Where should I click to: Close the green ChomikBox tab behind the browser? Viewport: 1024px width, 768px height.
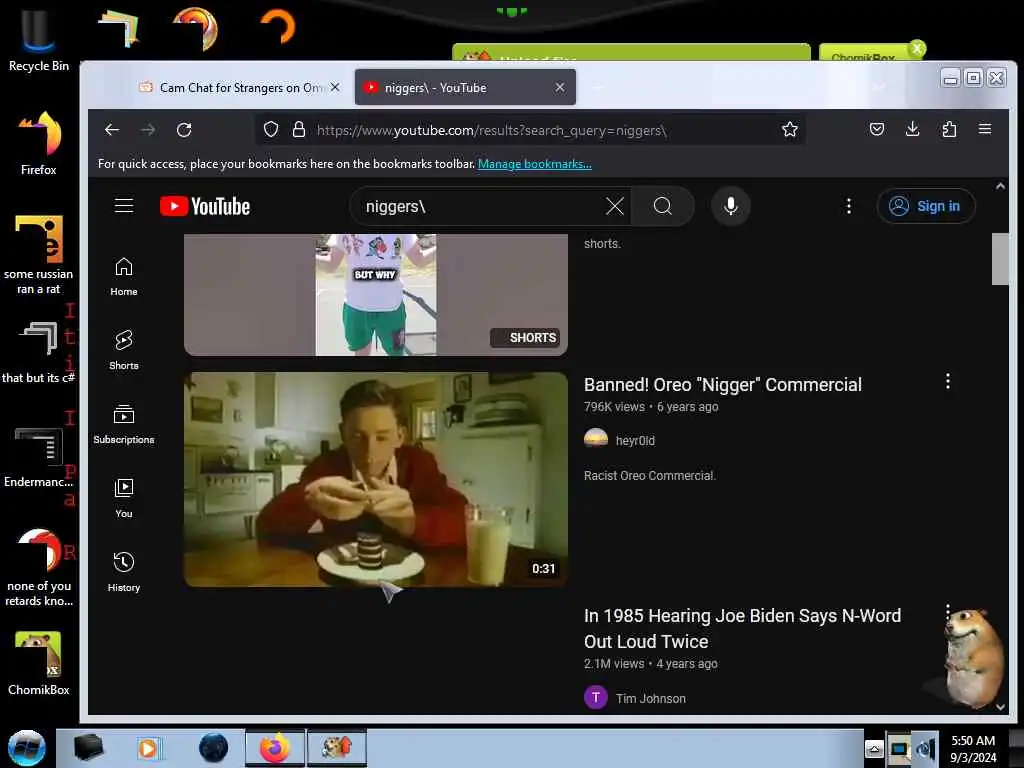click(917, 48)
